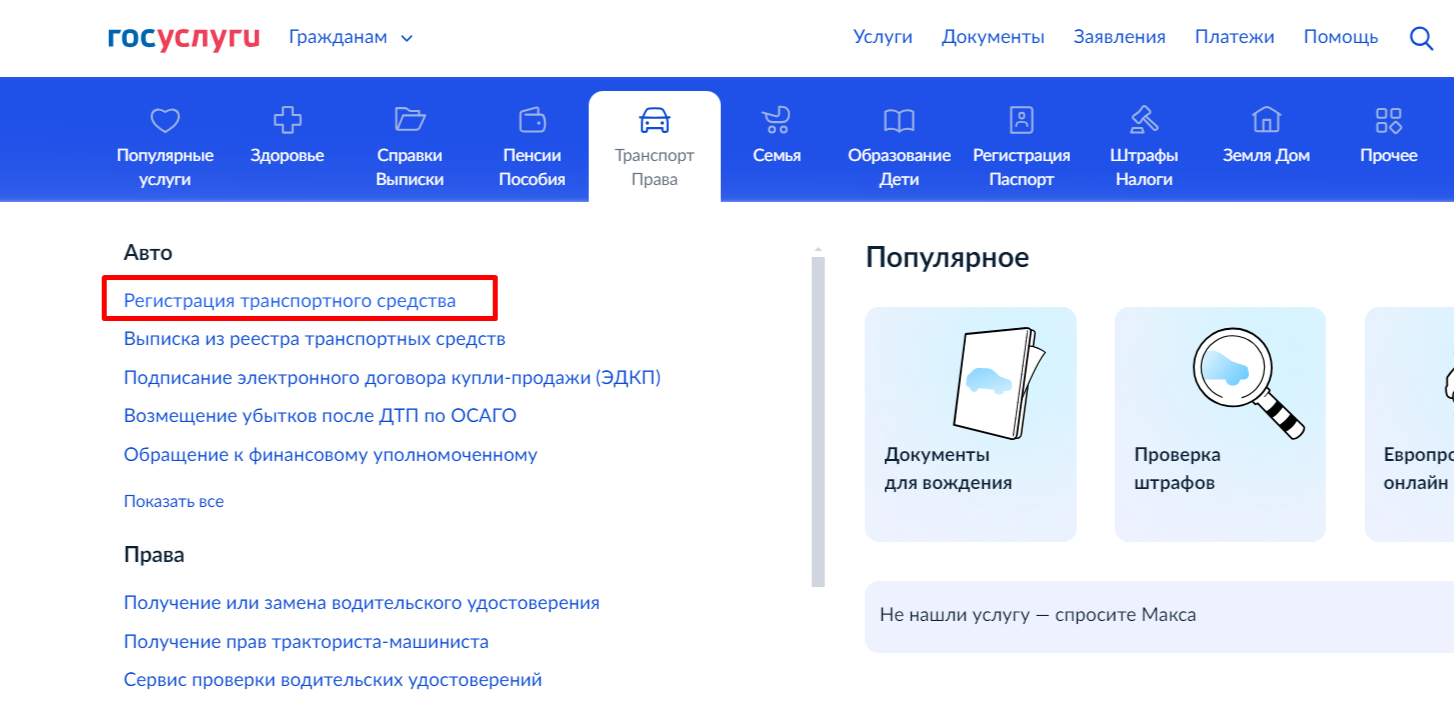Go to Документы in top menu
The height and width of the screenshot is (727, 1454).
pos(993,37)
